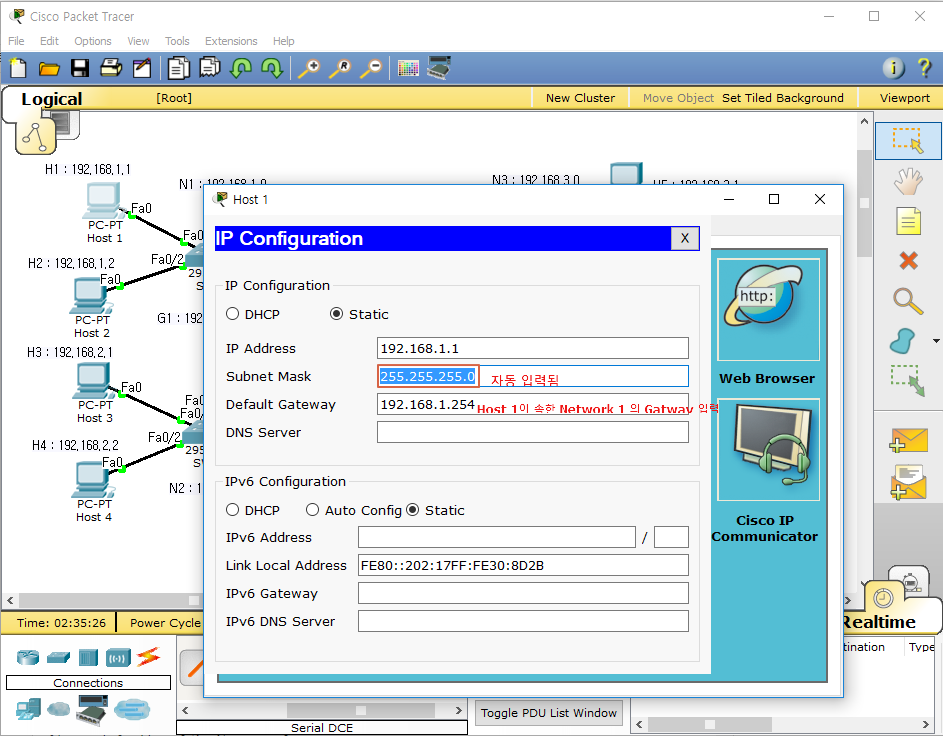Open the Activity Wizard icon
This screenshot has height=736, width=943.
click(x=142, y=68)
